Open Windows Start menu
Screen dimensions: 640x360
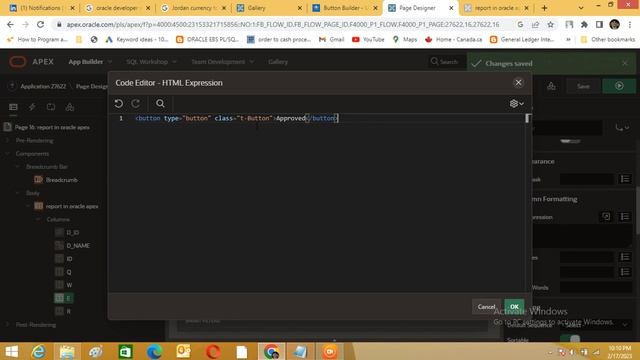[11, 351]
